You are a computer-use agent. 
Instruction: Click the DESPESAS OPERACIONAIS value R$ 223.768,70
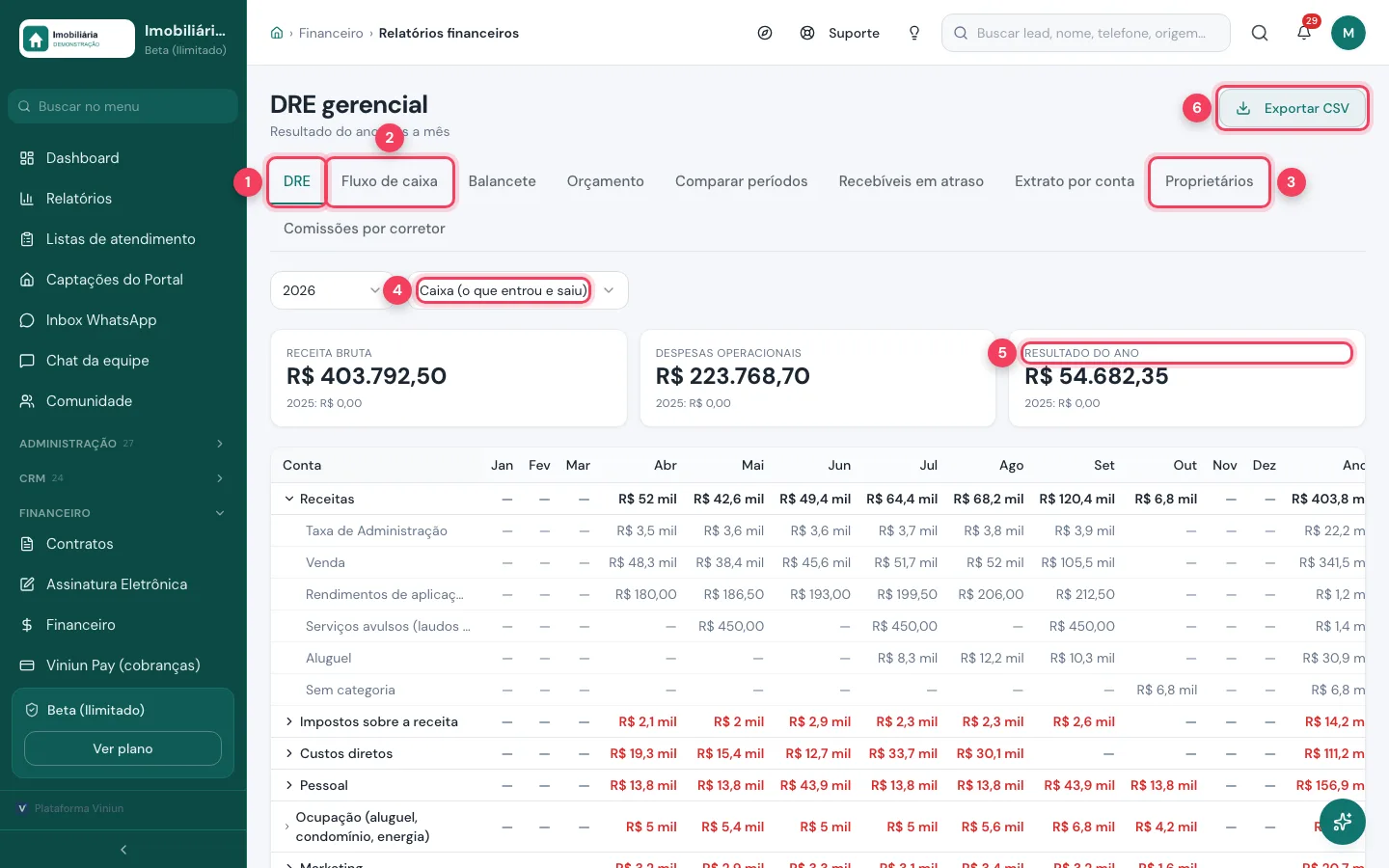tap(733, 376)
